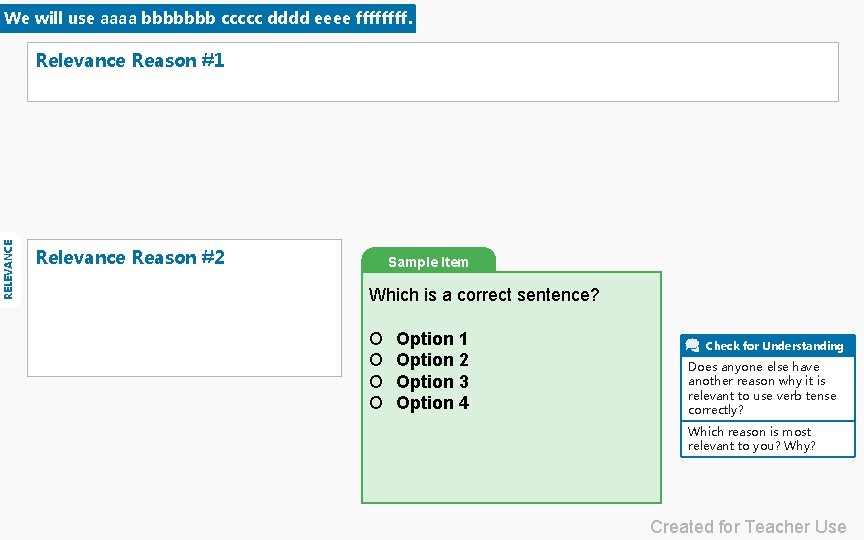Click the 'Check for Understanding' header text
864x540 pixels.
click(774, 346)
